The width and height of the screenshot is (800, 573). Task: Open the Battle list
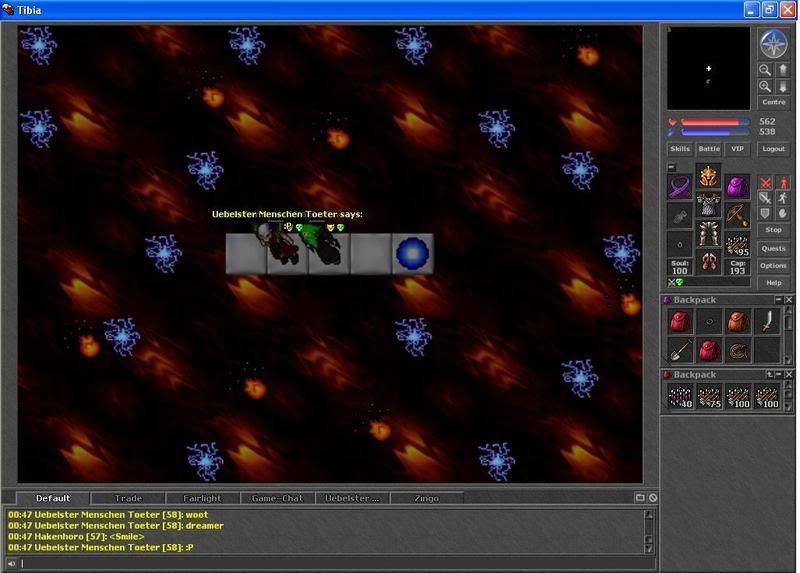click(x=709, y=148)
